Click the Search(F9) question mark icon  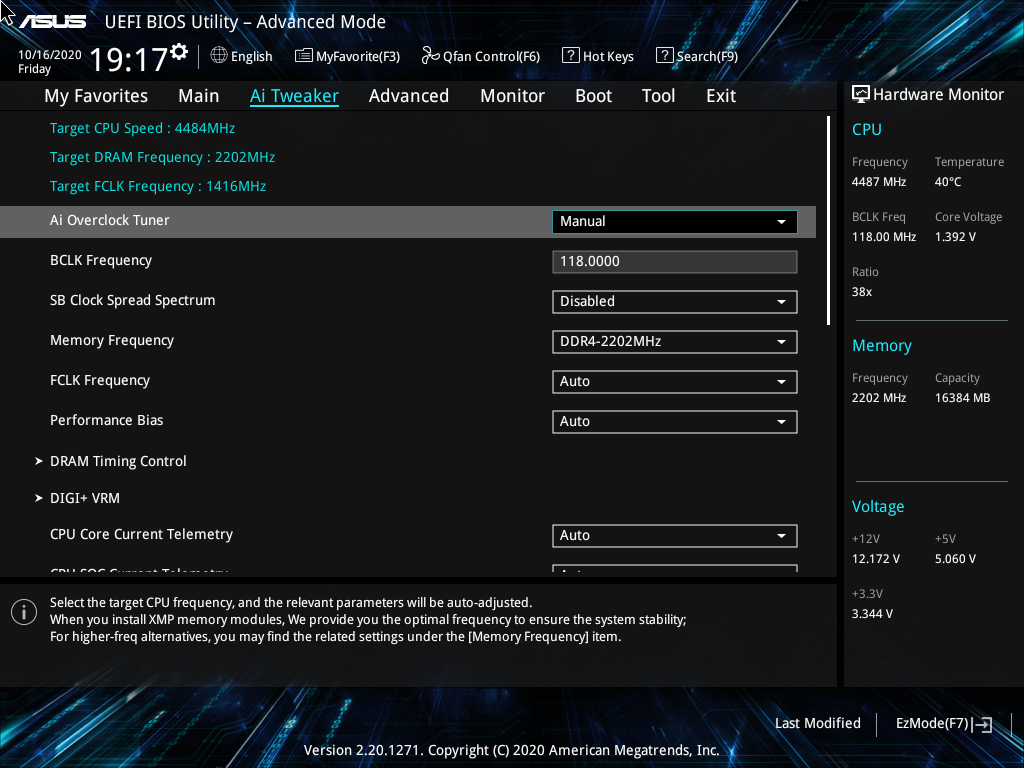pos(664,56)
